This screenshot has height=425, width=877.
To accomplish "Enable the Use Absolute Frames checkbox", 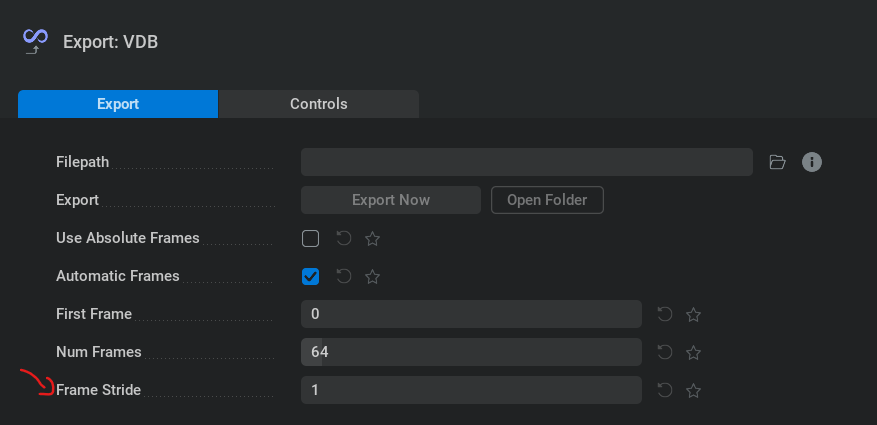I will [x=311, y=239].
